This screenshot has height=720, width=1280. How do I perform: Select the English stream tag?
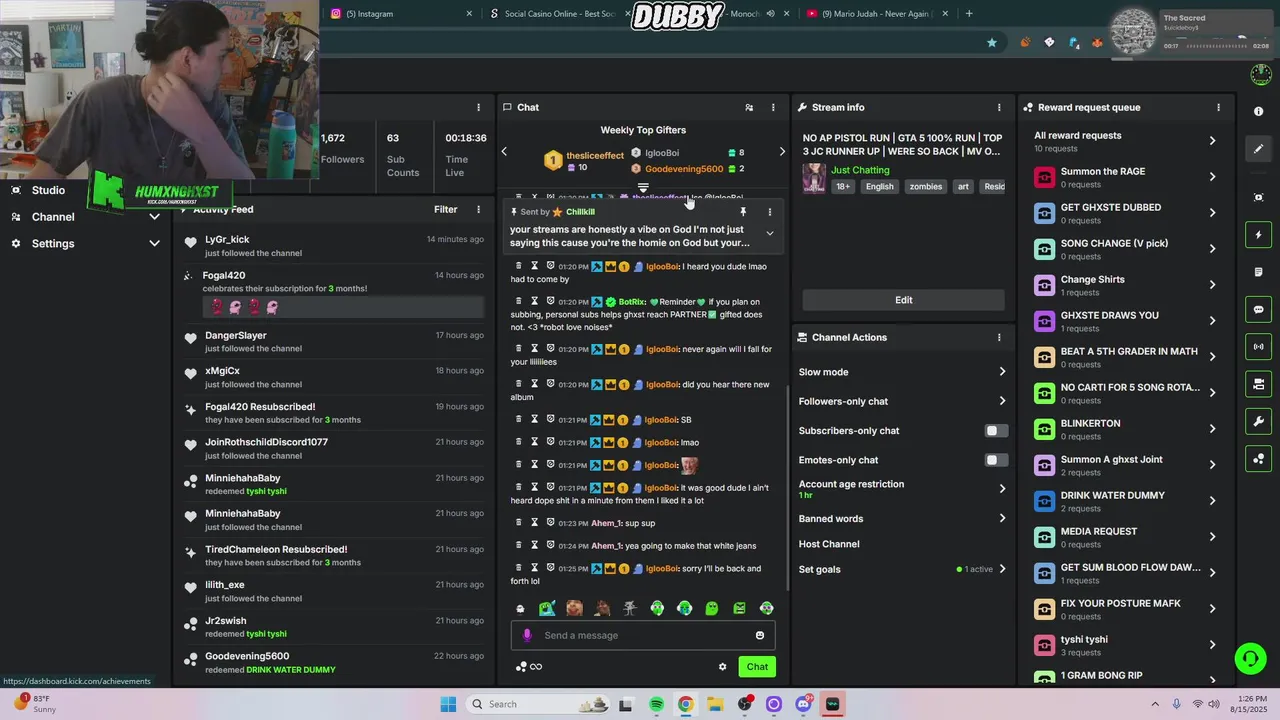880,187
